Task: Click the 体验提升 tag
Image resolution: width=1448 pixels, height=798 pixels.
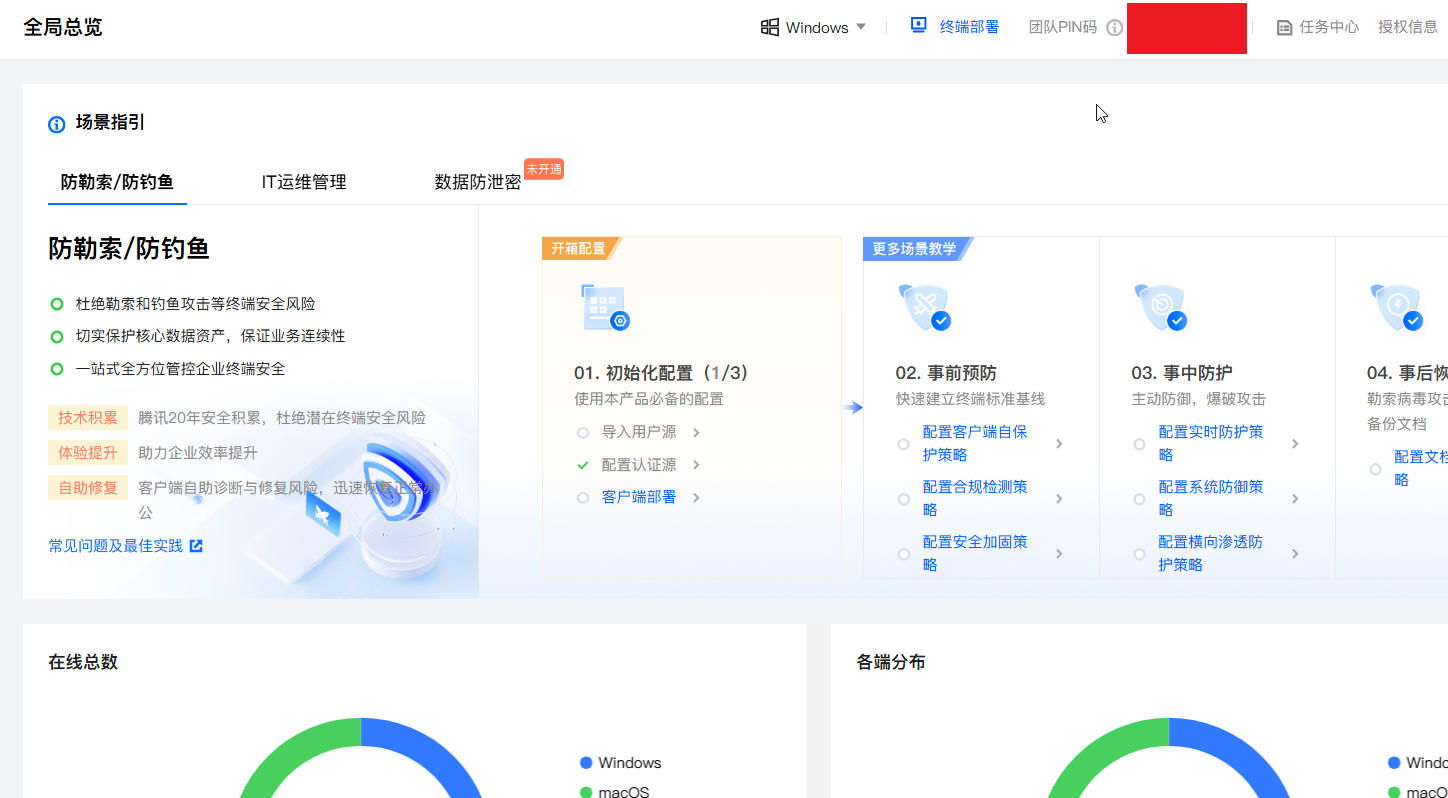Action: 88,453
